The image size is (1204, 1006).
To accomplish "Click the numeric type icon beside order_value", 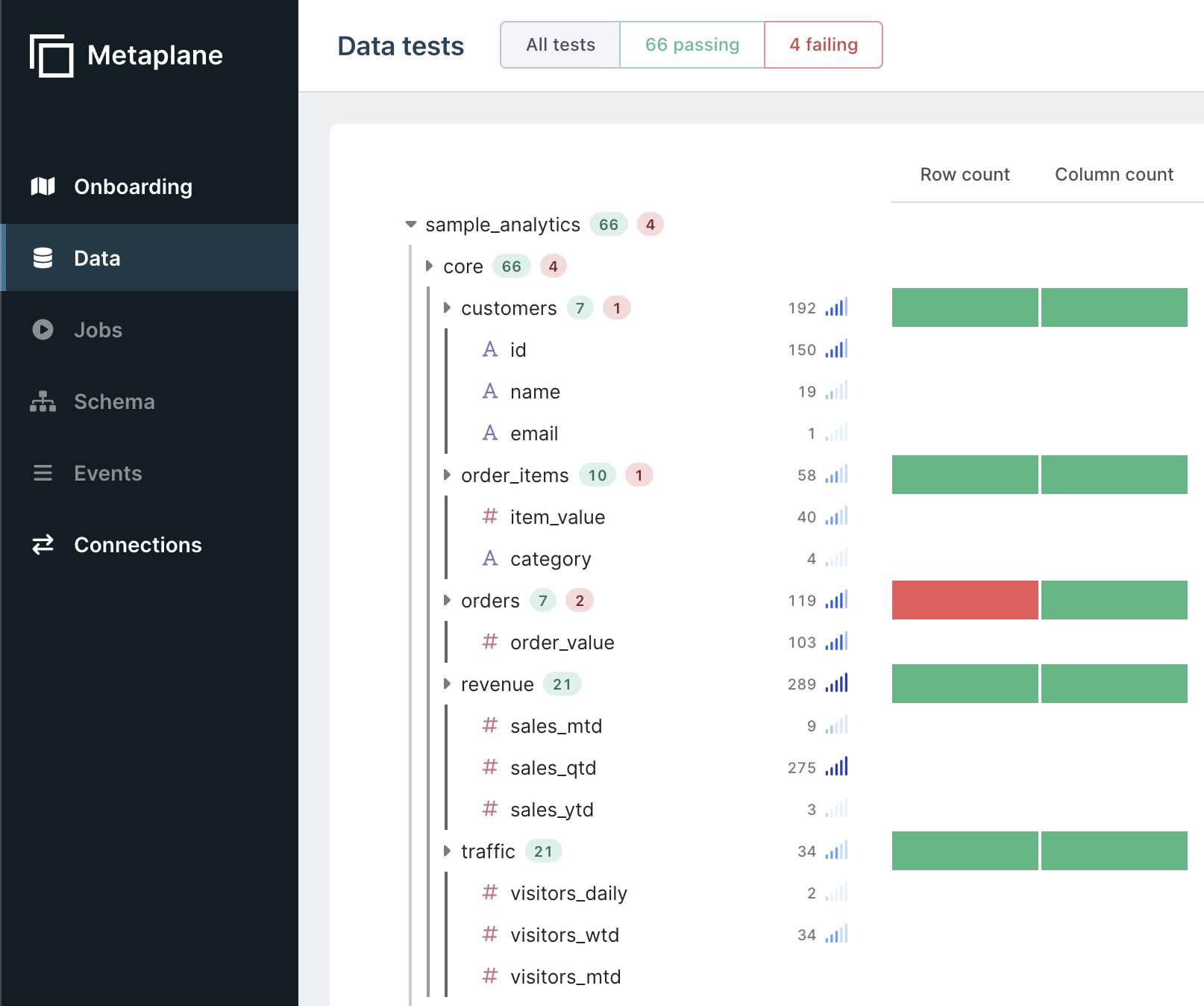I will pyautogui.click(x=490, y=642).
